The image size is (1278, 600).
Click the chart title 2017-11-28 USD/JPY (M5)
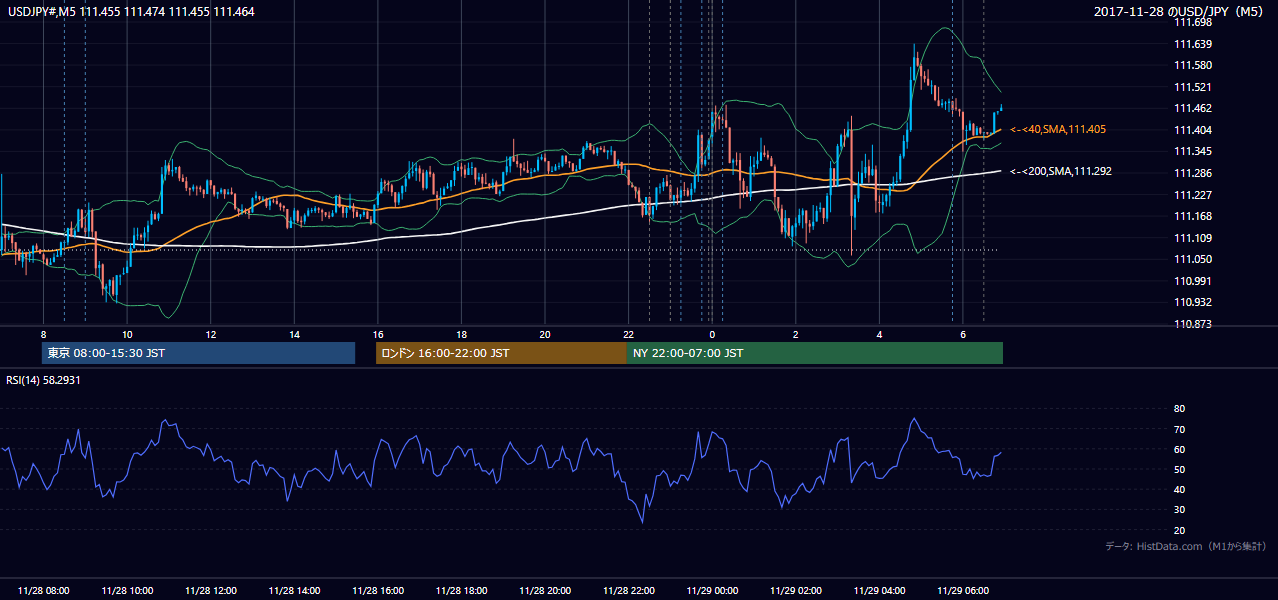tap(1179, 11)
